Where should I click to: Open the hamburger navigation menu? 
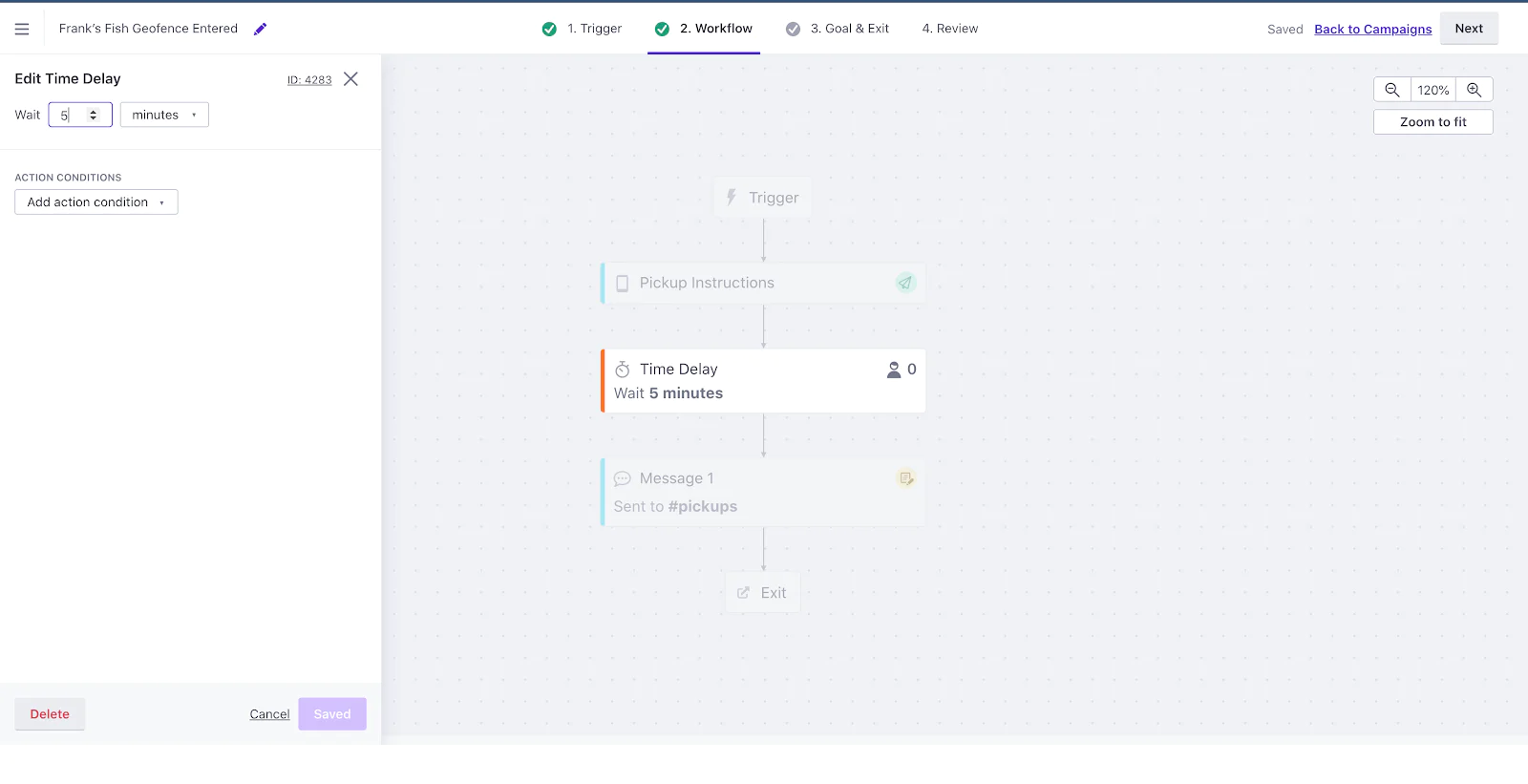pos(21,28)
